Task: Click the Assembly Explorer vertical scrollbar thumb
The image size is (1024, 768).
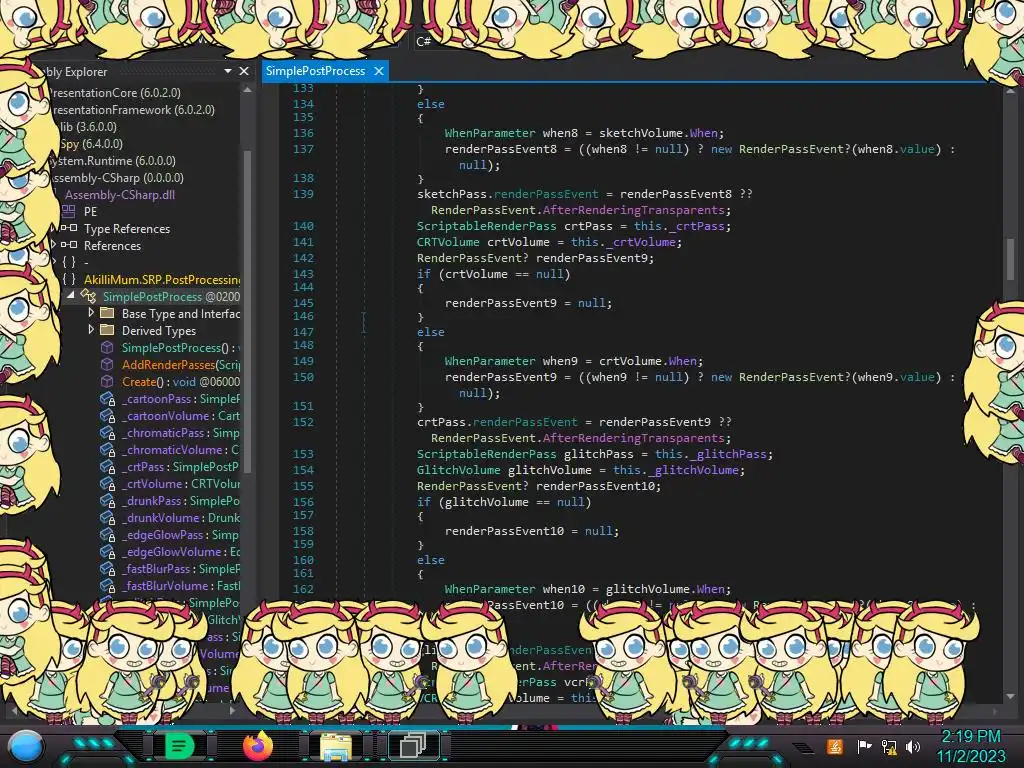Action: point(248,312)
